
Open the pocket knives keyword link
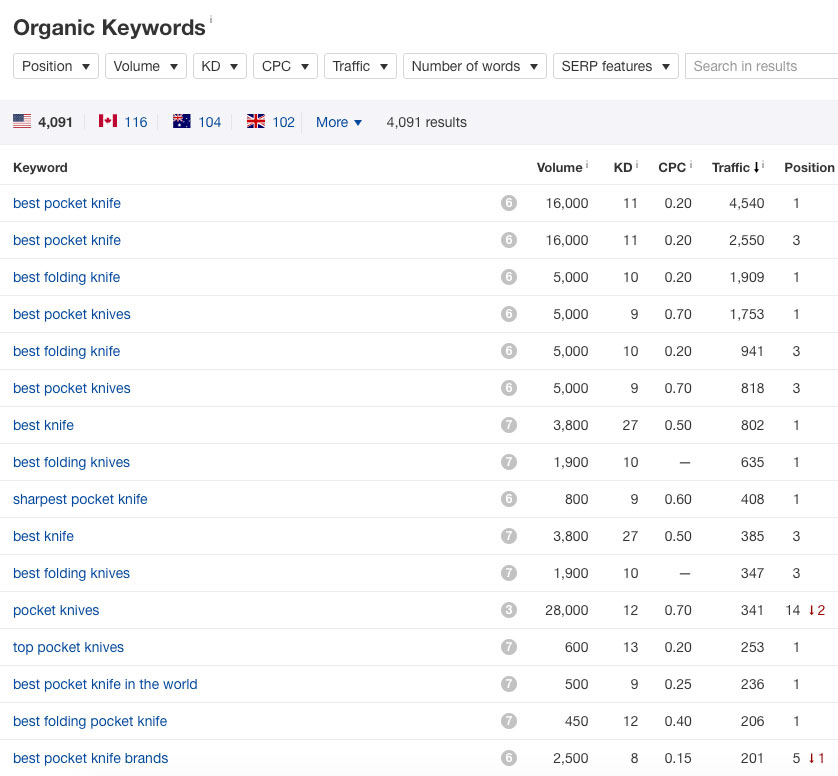pyautogui.click(x=56, y=610)
